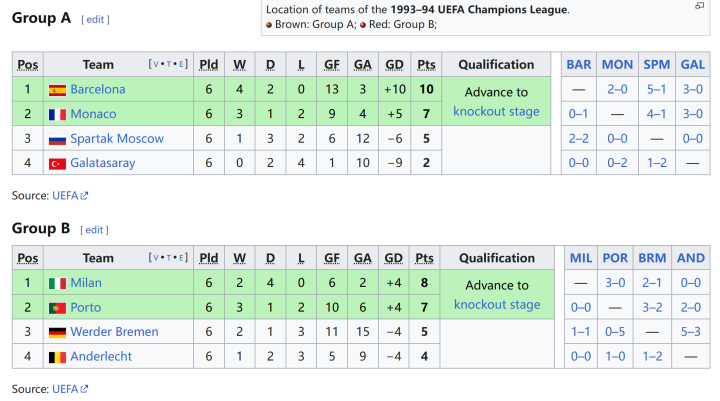Screen dimensions: 720x401
Task: Open the Werder Bremen vs Anderlecht 5–3 result
Action: point(691,332)
